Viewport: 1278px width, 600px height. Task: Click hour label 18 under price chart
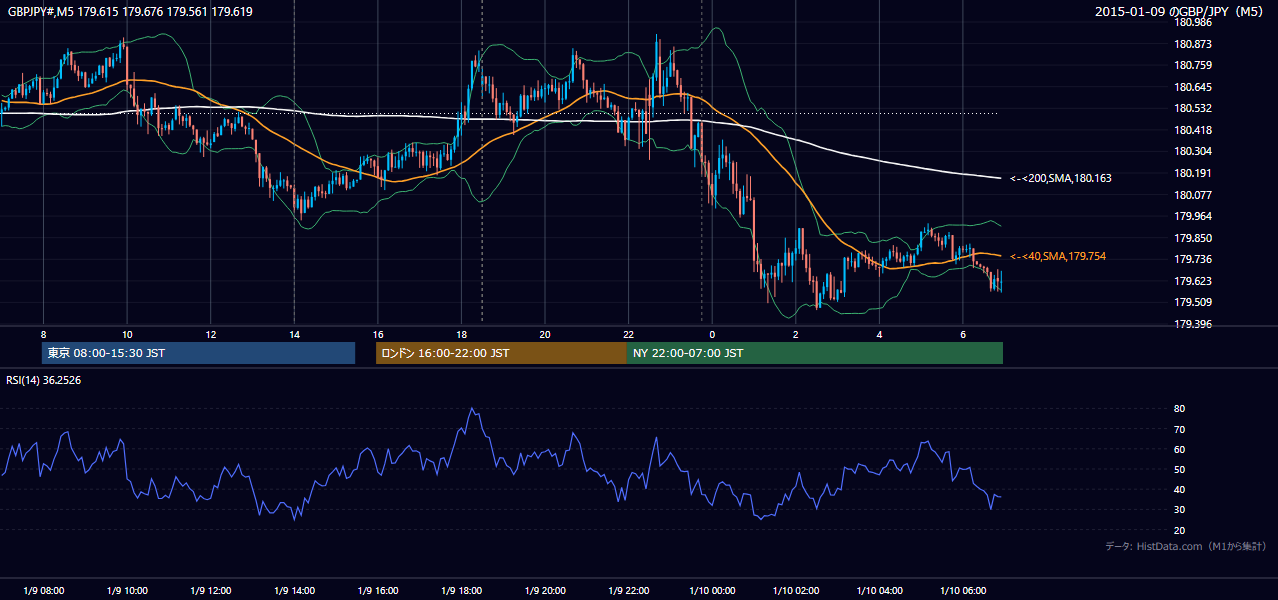pos(461,334)
